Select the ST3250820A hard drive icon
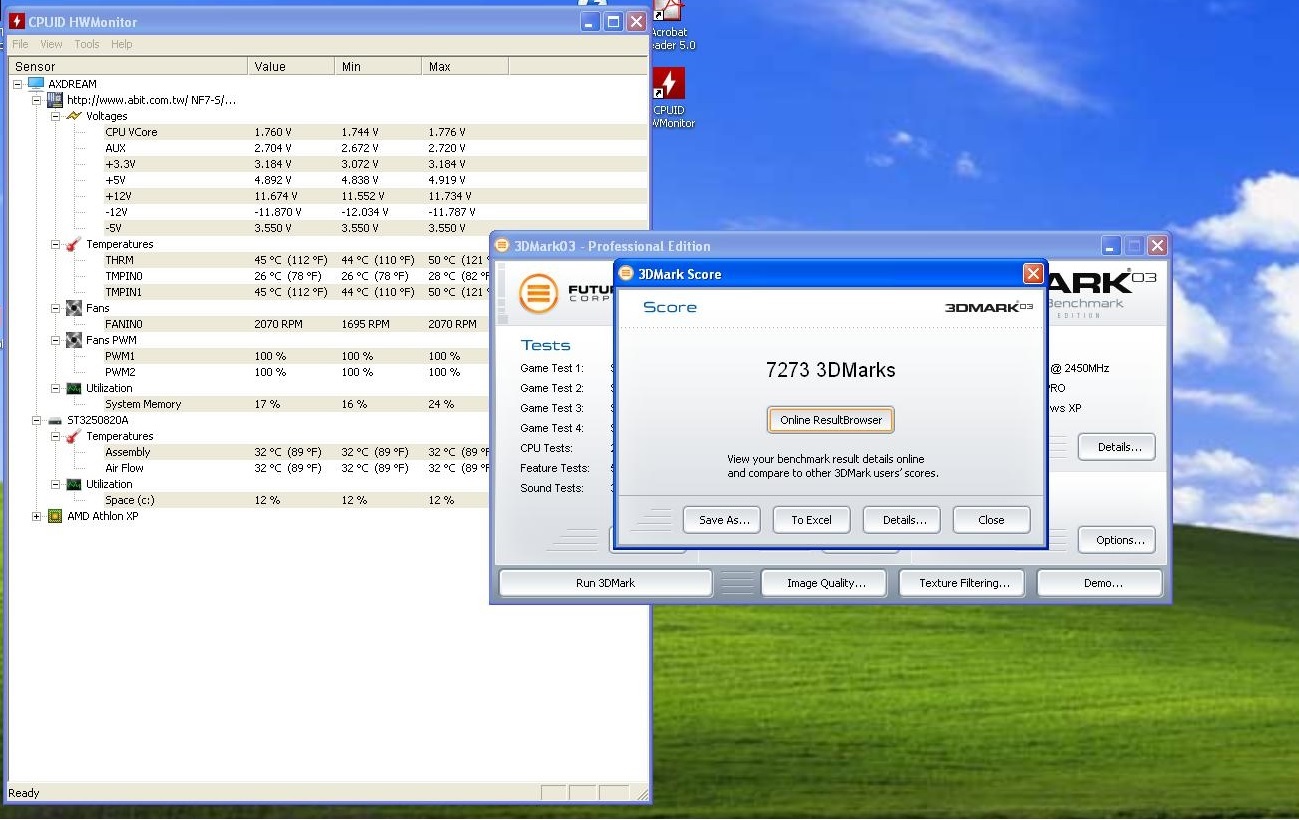This screenshot has height=820, width=1299. (55, 420)
